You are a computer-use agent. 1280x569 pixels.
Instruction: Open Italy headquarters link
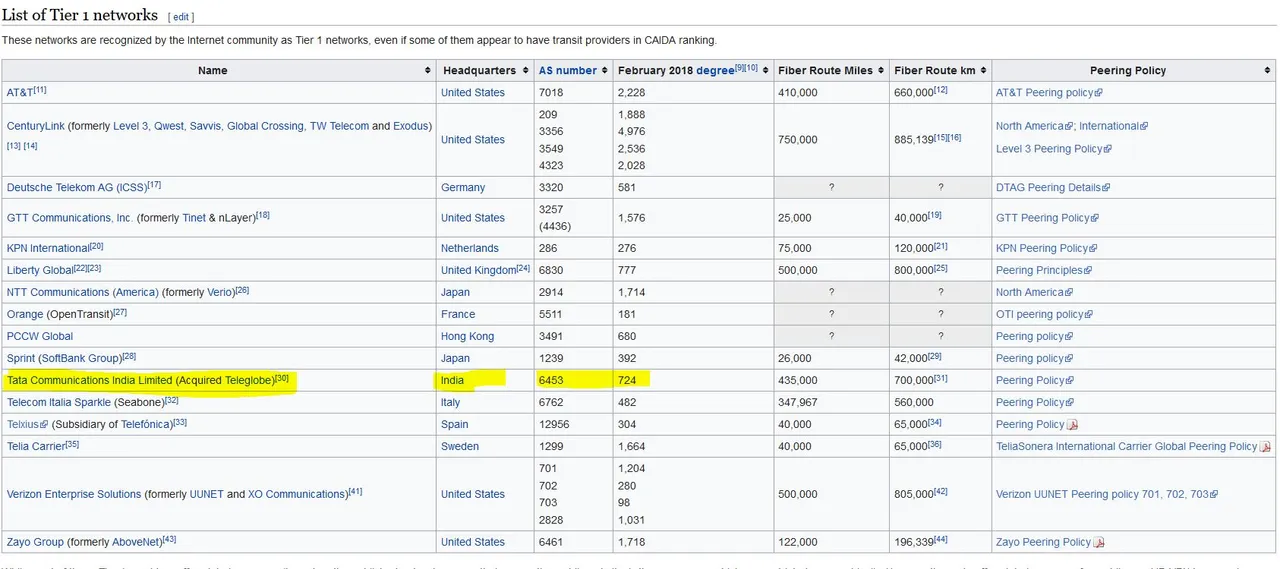pyautogui.click(x=451, y=403)
